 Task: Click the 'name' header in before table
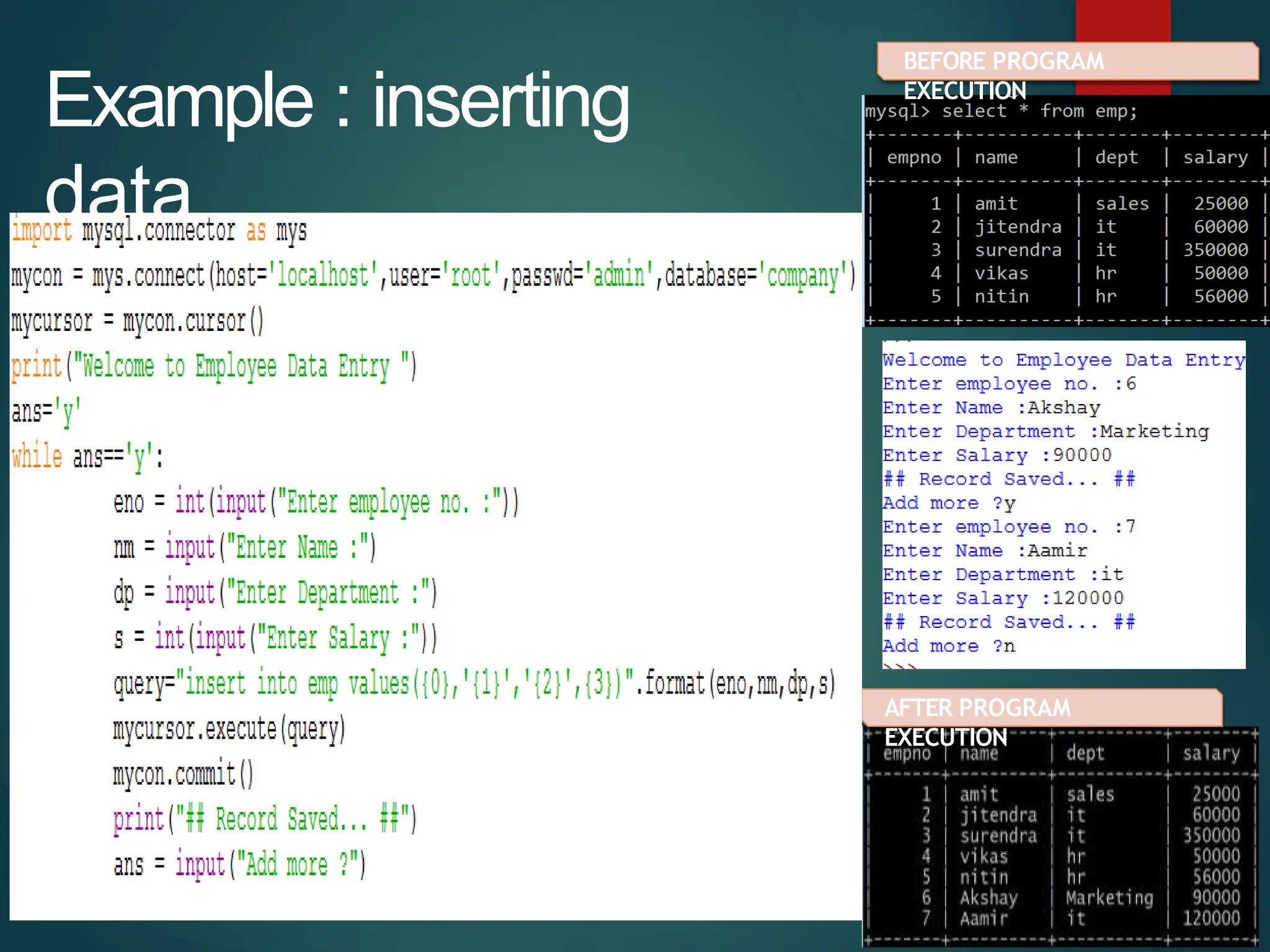[x=996, y=157]
